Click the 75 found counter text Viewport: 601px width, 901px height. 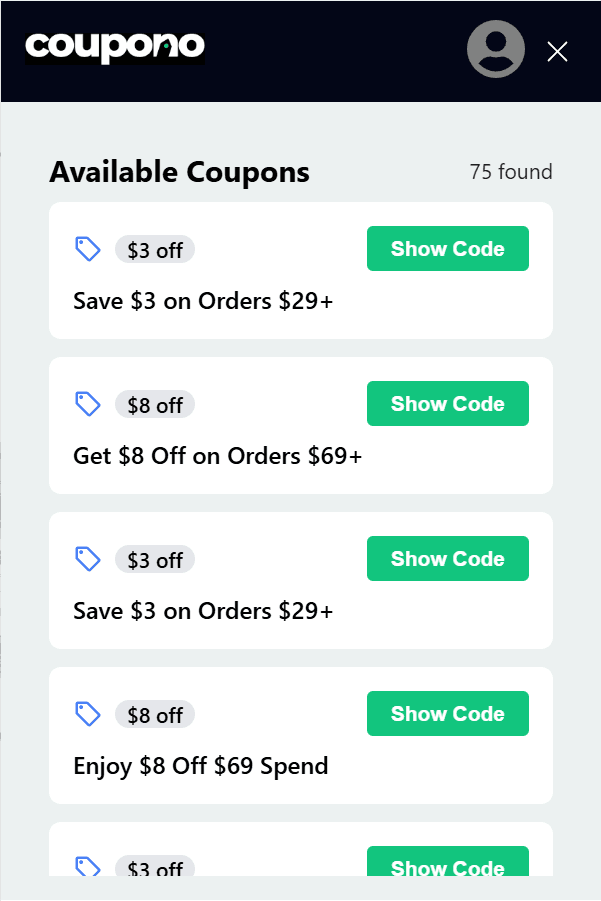pos(508,172)
